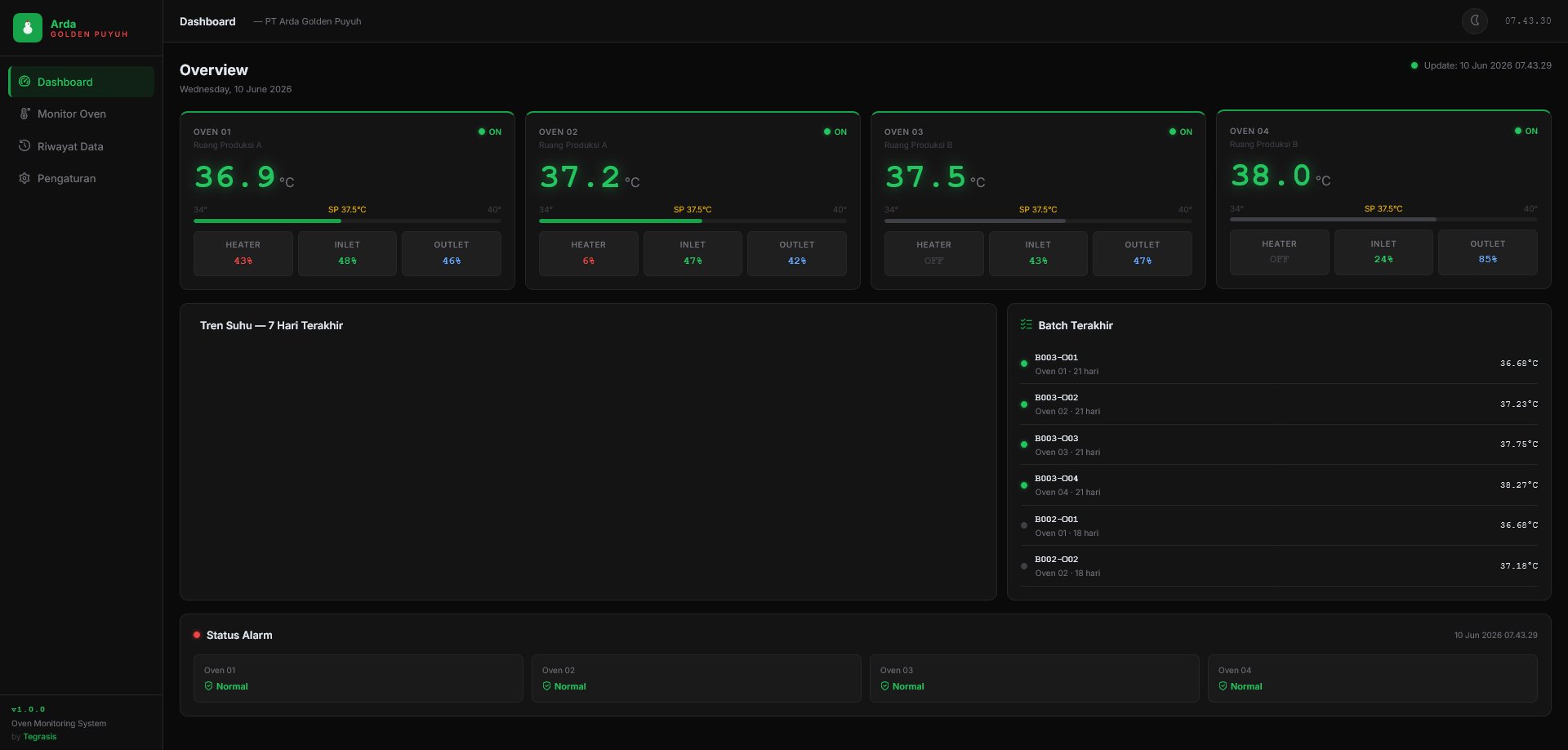Click the OVEN 01 temperature progress bar

[347, 221]
